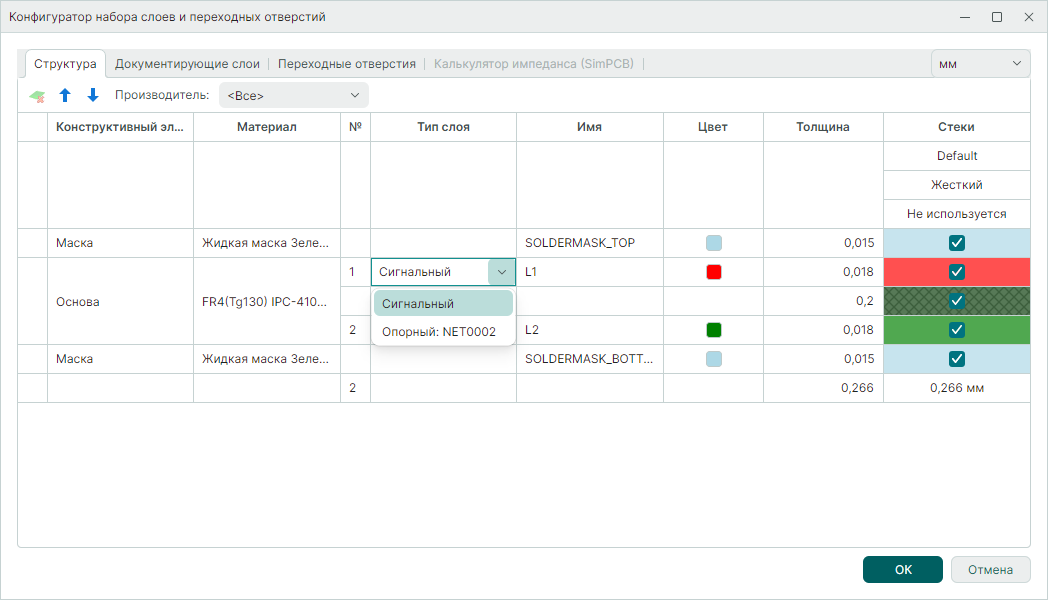Viewport: 1048px width, 600px height.
Task: Toggle the L2 layer stack checkbox
Action: (x=957, y=330)
